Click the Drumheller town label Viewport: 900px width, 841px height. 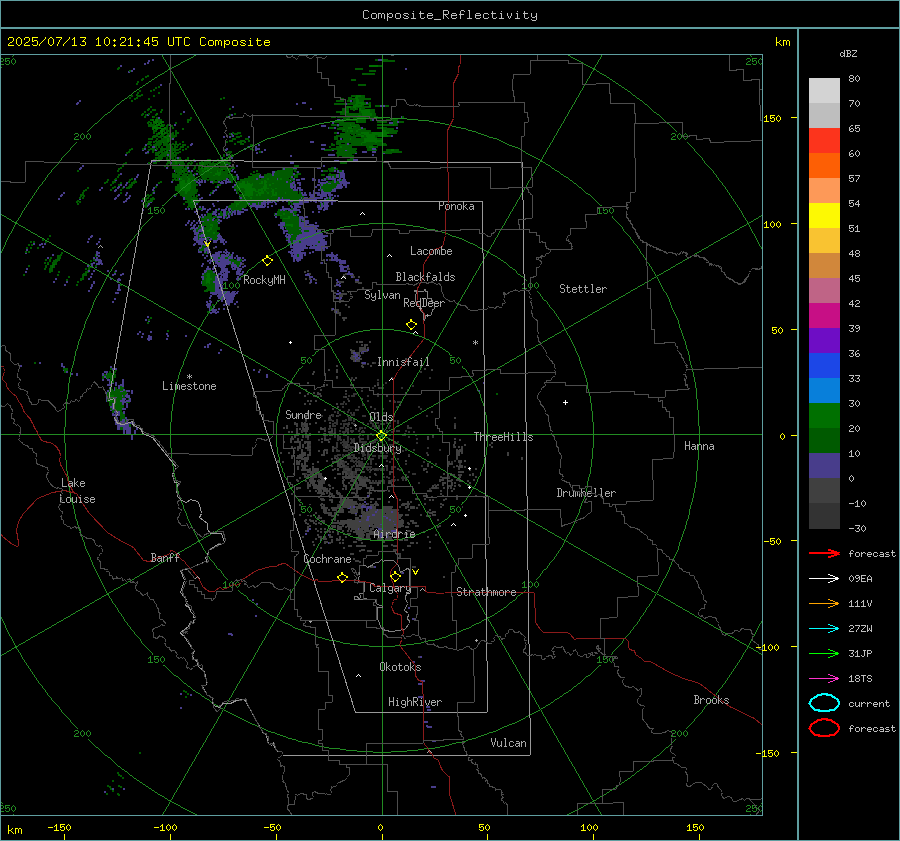(x=586, y=493)
